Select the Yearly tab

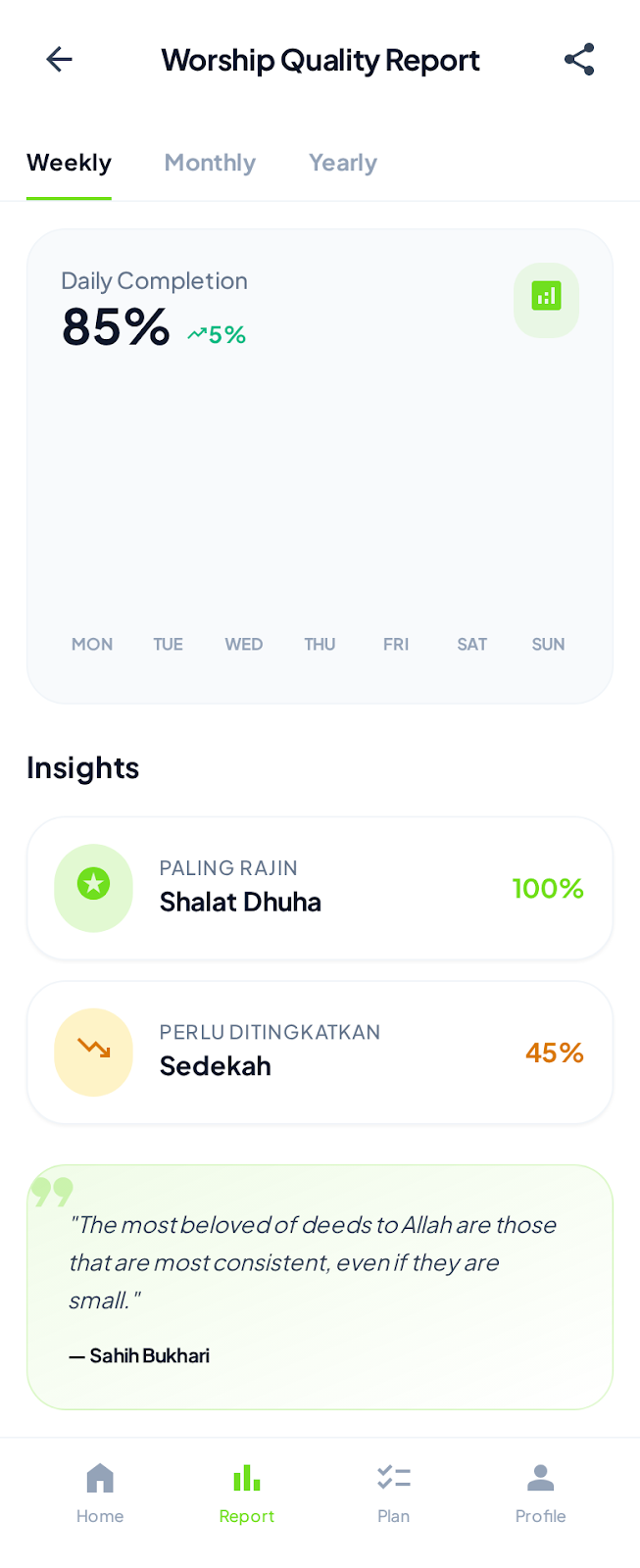[343, 163]
